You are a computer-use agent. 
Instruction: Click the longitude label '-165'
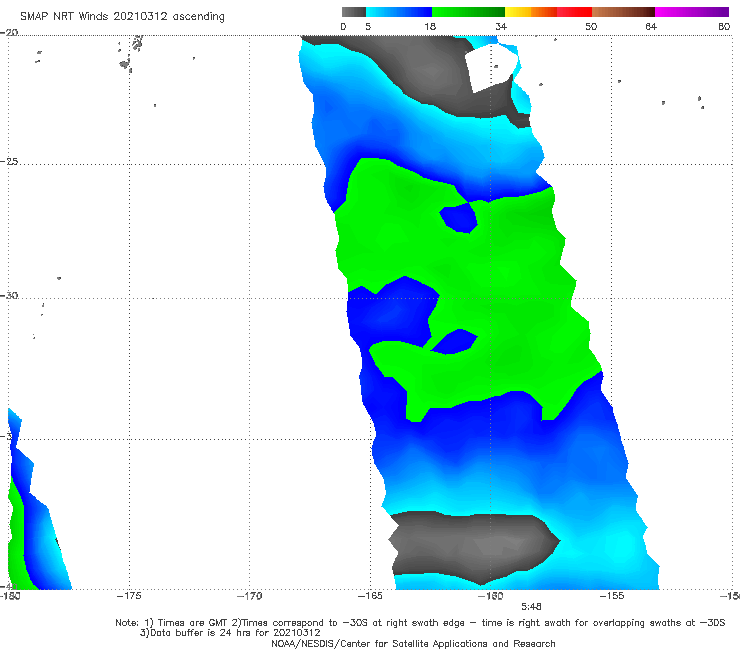tap(370, 596)
